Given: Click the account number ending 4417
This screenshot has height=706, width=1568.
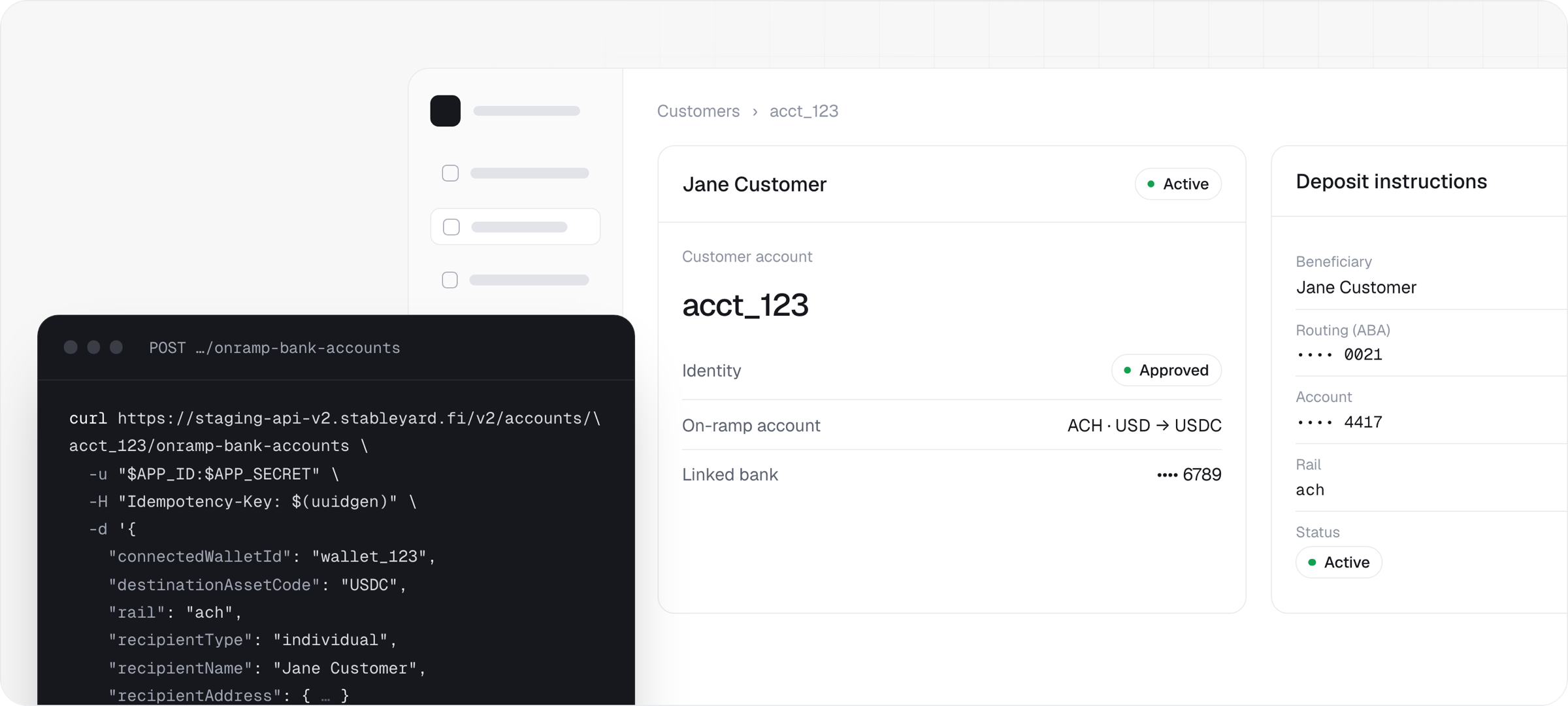Looking at the screenshot, I should 1339,422.
